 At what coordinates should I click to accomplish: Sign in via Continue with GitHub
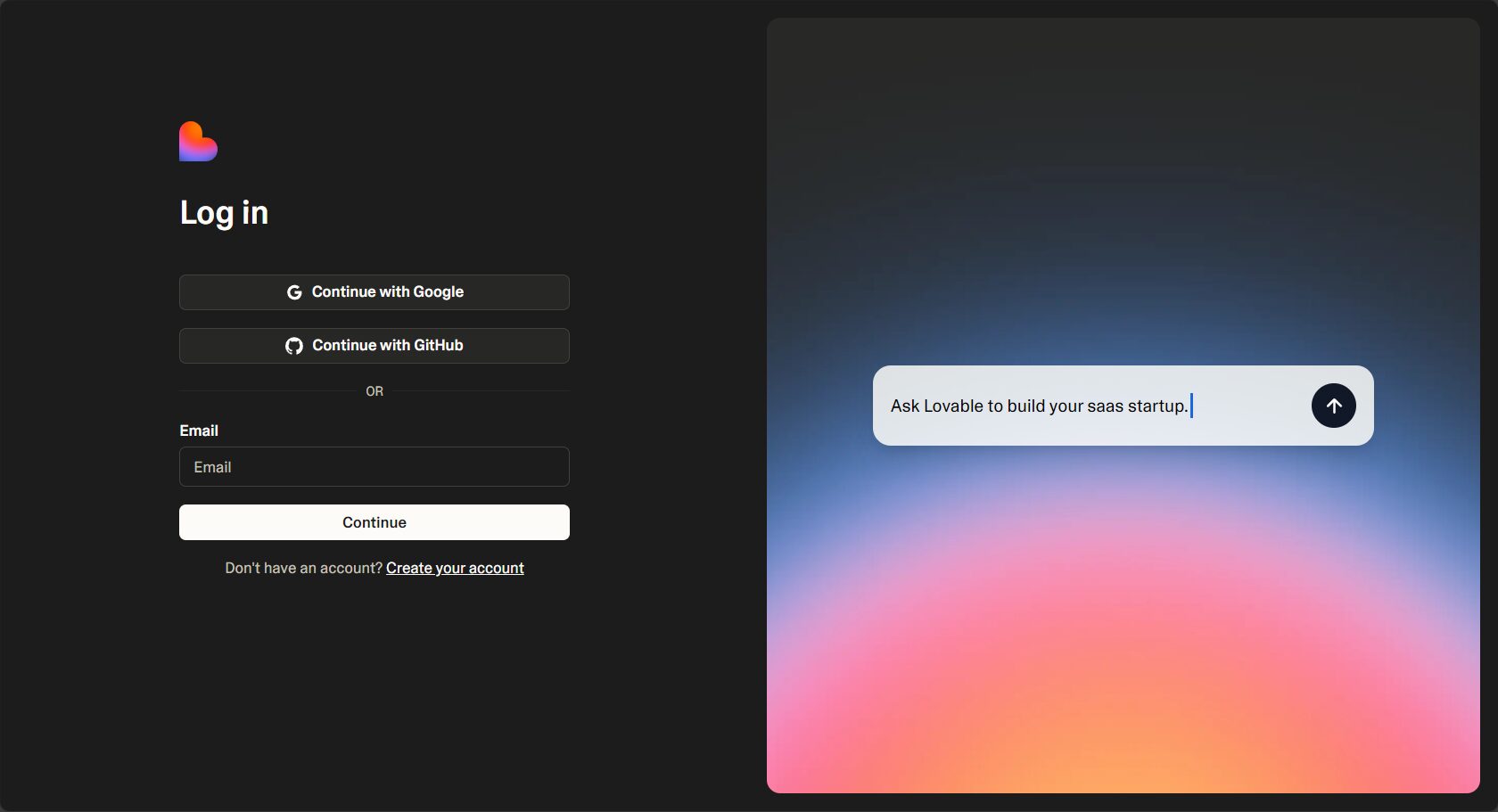tap(374, 346)
